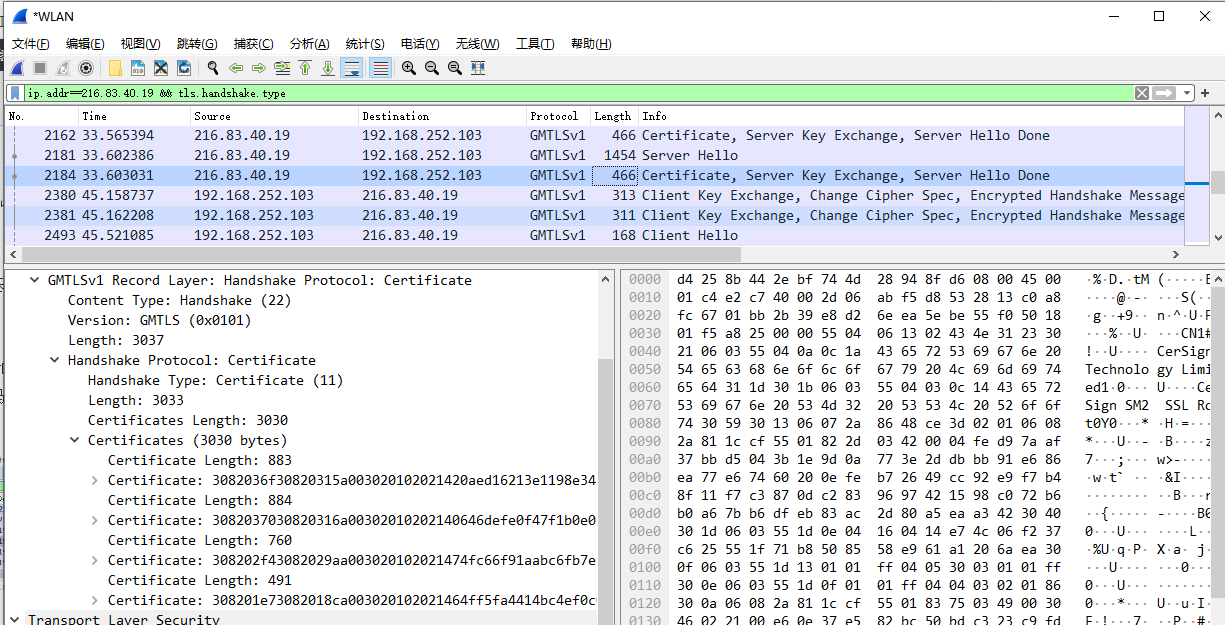Click the find packet magnifier icon
The height and width of the screenshot is (625, 1225).
click(x=212, y=68)
